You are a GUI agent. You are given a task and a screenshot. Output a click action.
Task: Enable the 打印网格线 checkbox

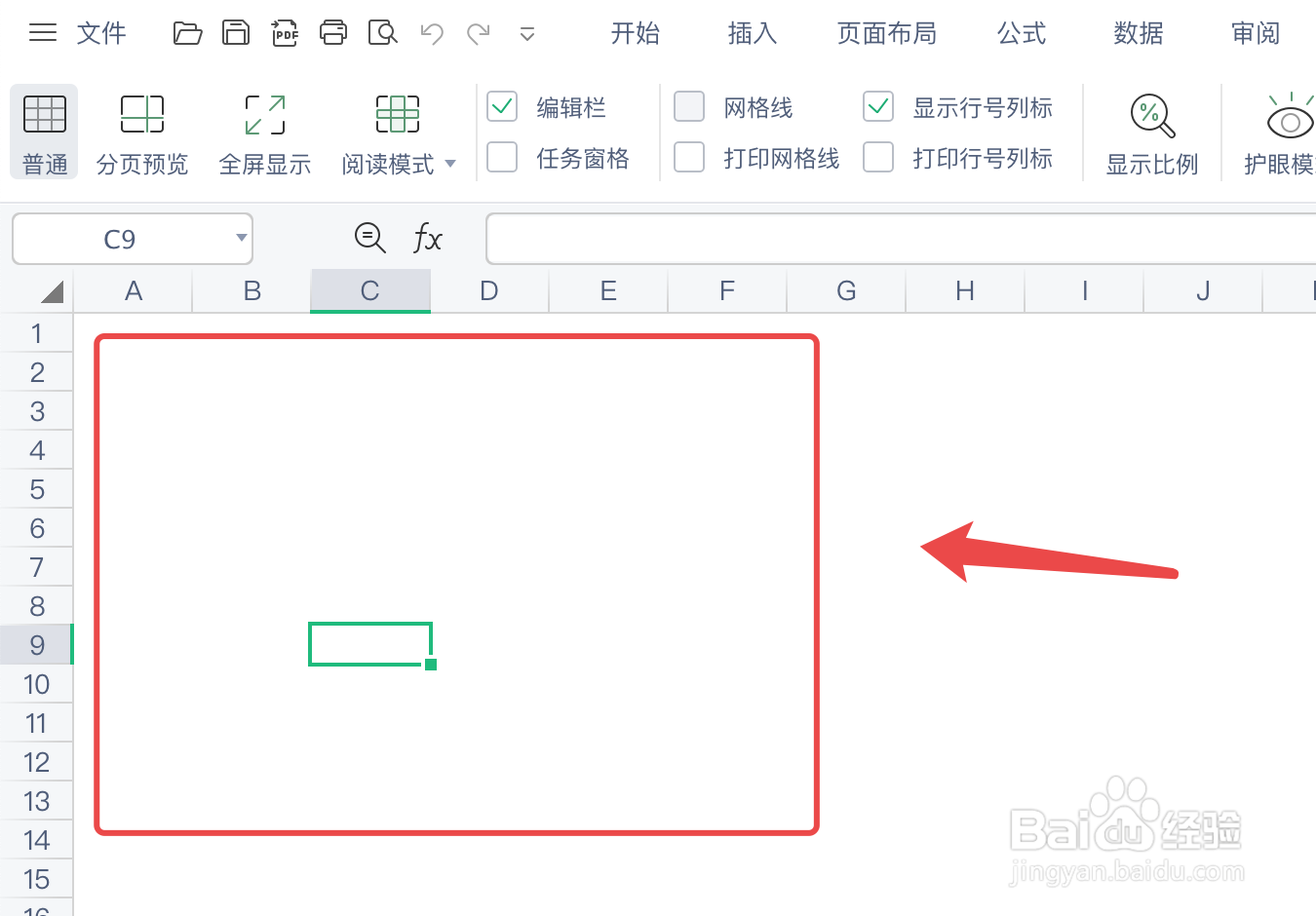click(689, 157)
